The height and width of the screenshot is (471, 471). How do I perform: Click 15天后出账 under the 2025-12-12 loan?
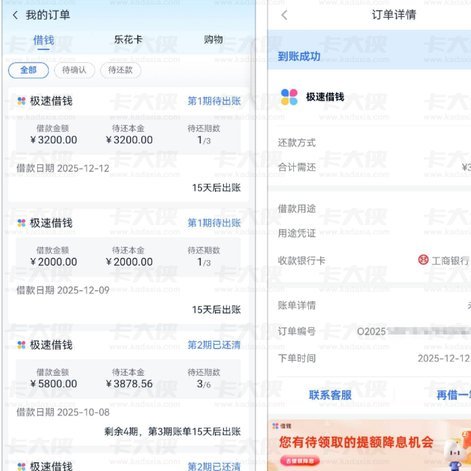216,188
